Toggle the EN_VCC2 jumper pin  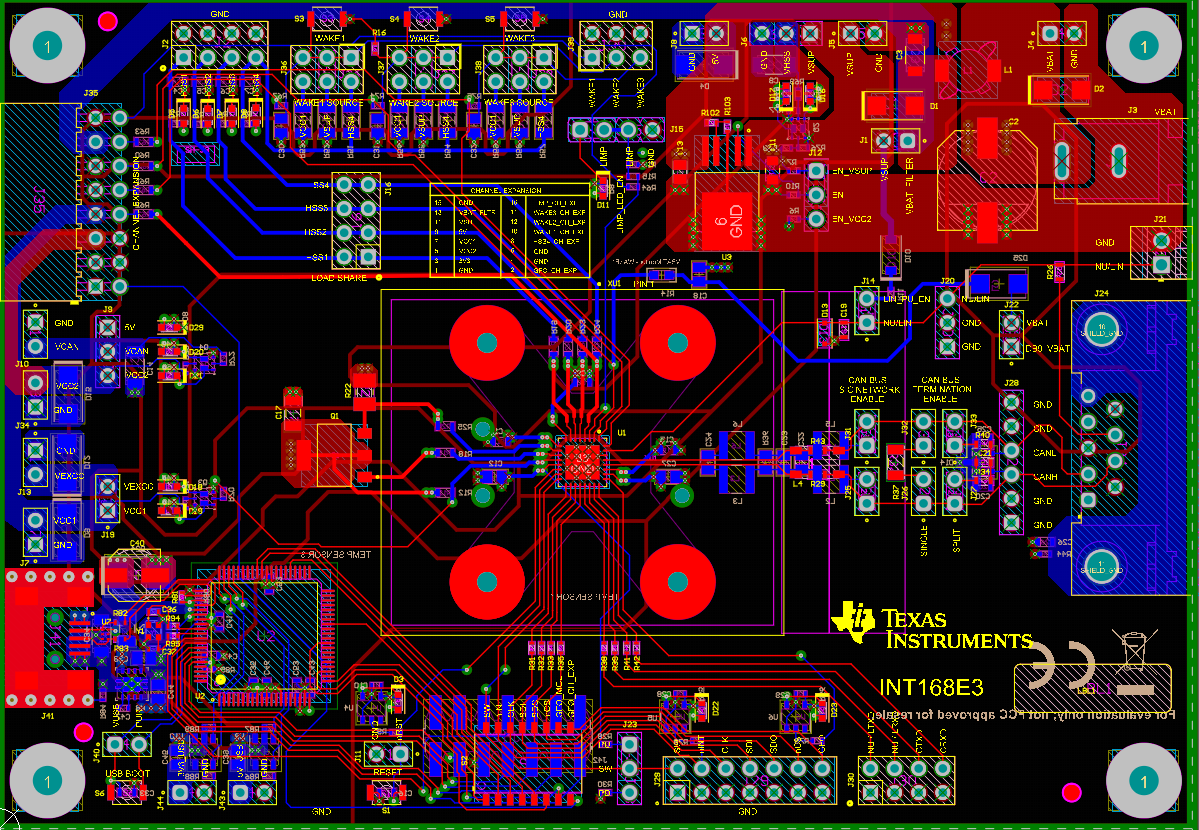click(816, 219)
